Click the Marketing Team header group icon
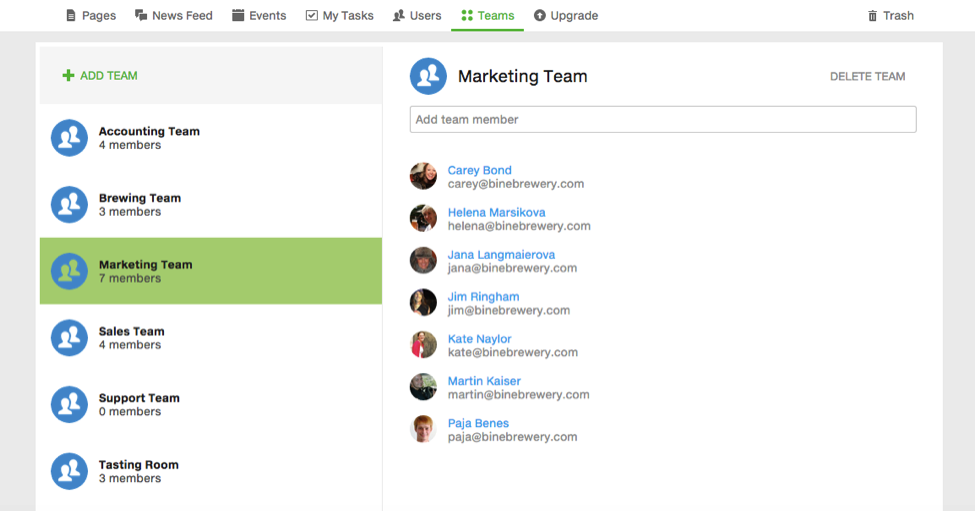The width and height of the screenshot is (975, 512). point(428,76)
